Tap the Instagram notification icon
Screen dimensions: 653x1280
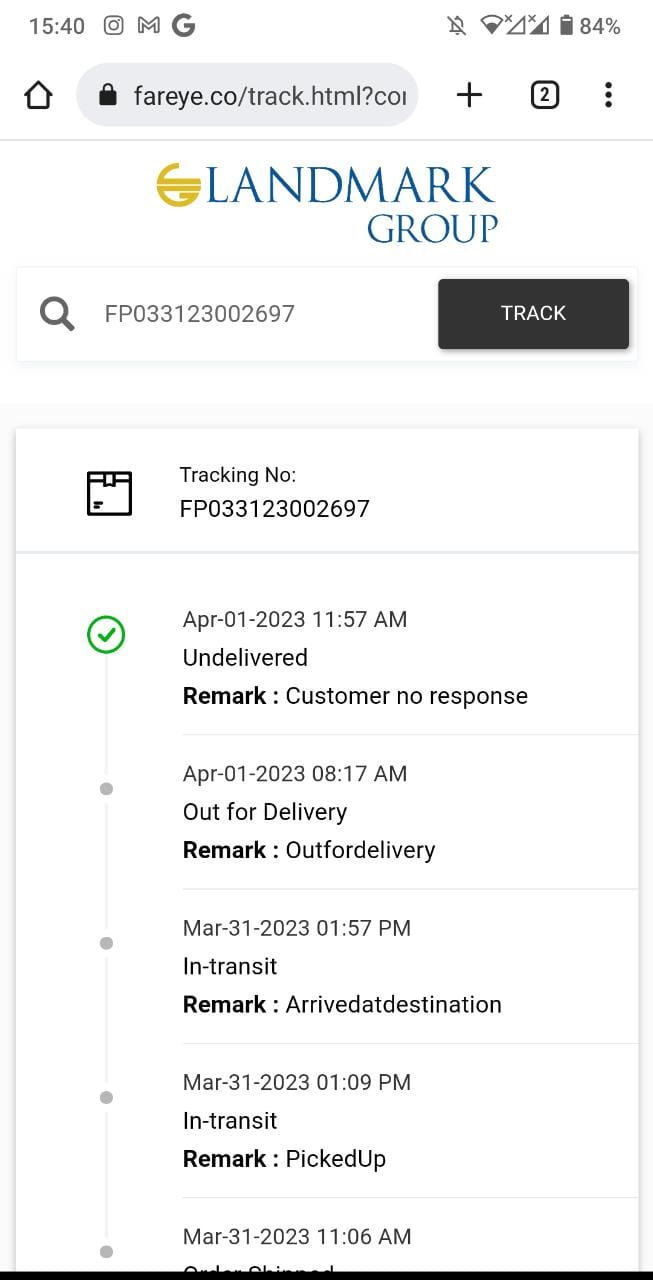[x=114, y=26]
